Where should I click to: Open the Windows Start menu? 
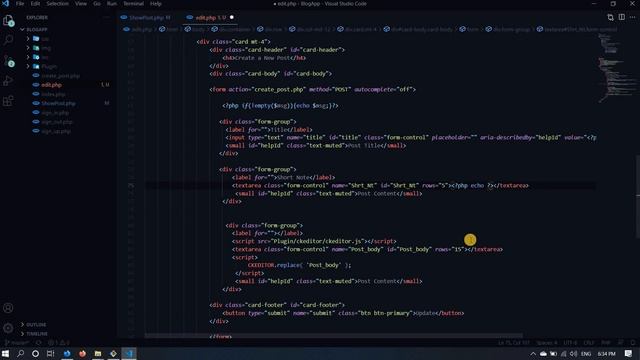point(5,353)
